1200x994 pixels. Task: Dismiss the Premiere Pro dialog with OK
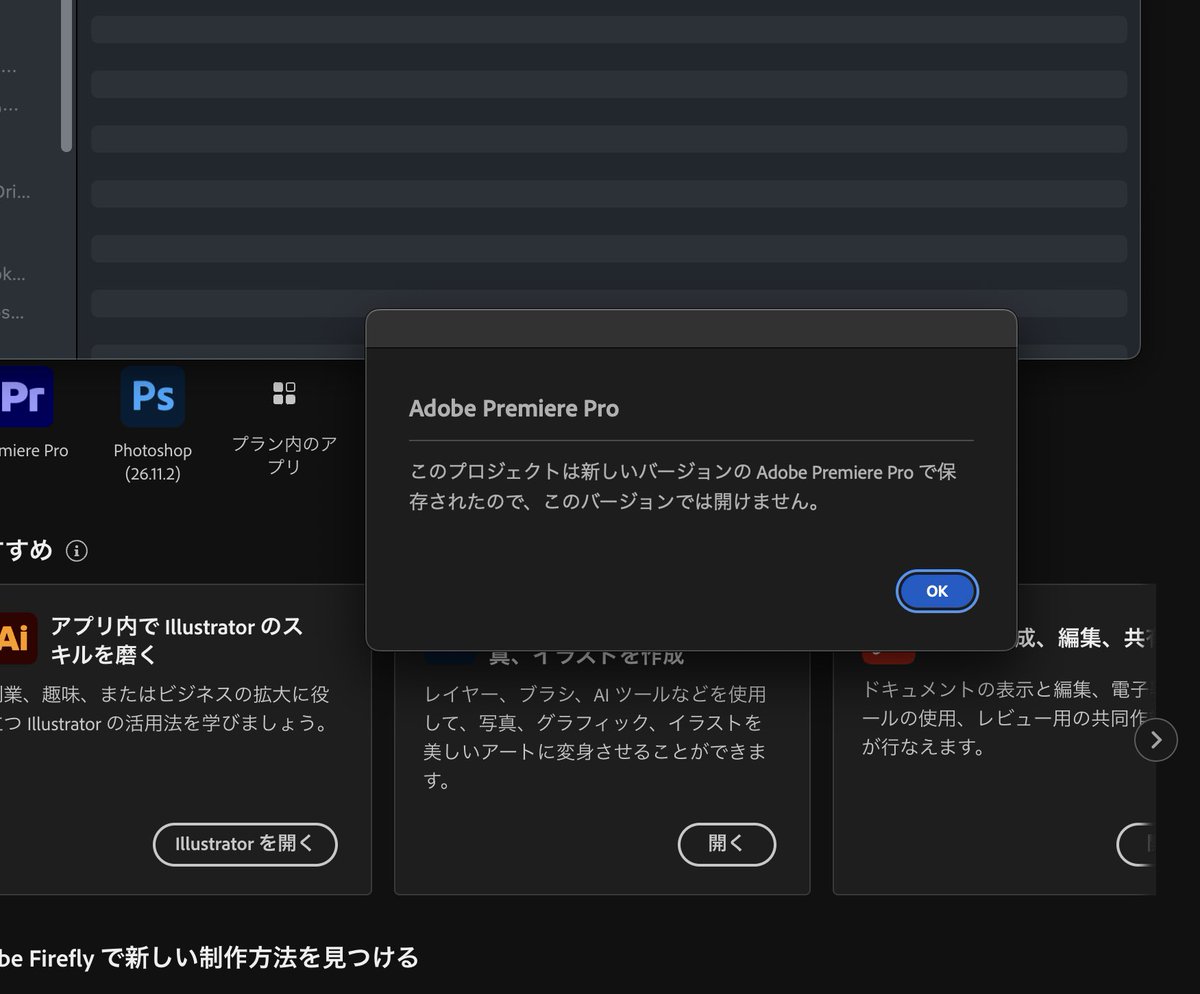click(x=936, y=591)
